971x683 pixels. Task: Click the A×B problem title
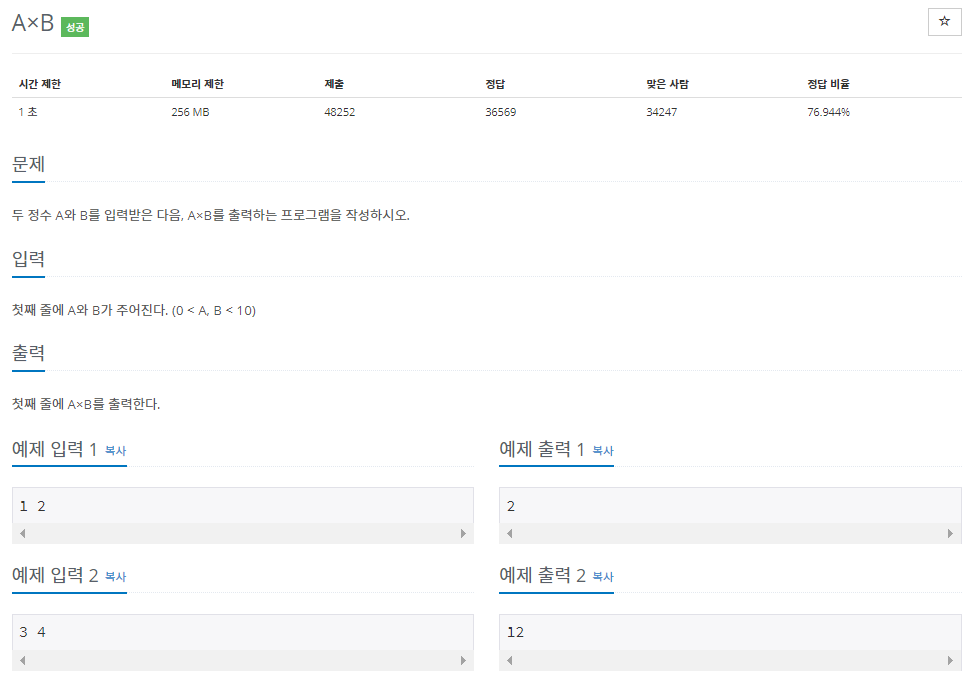[x=33, y=24]
